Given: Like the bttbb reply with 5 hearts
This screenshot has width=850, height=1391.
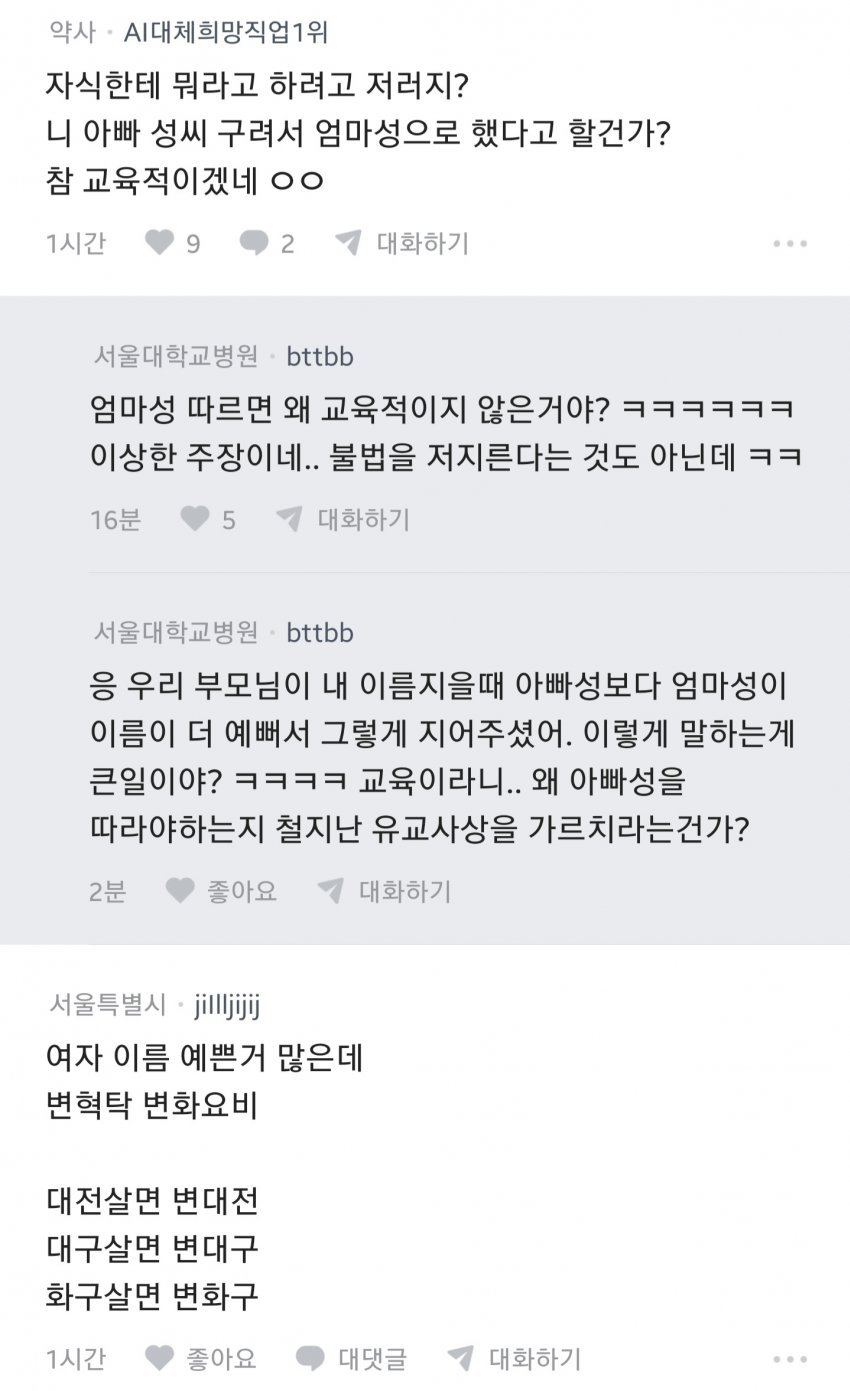Looking at the screenshot, I should point(195,519).
